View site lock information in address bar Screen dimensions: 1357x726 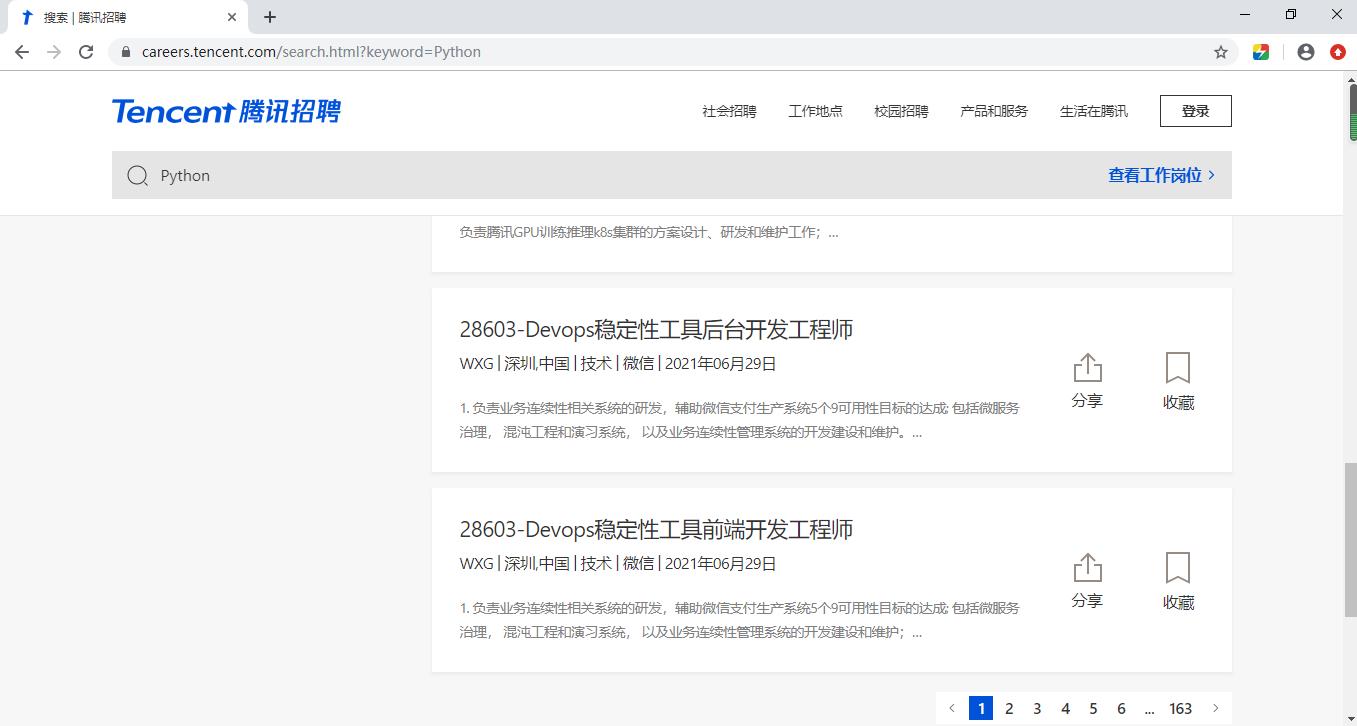tap(126, 52)
